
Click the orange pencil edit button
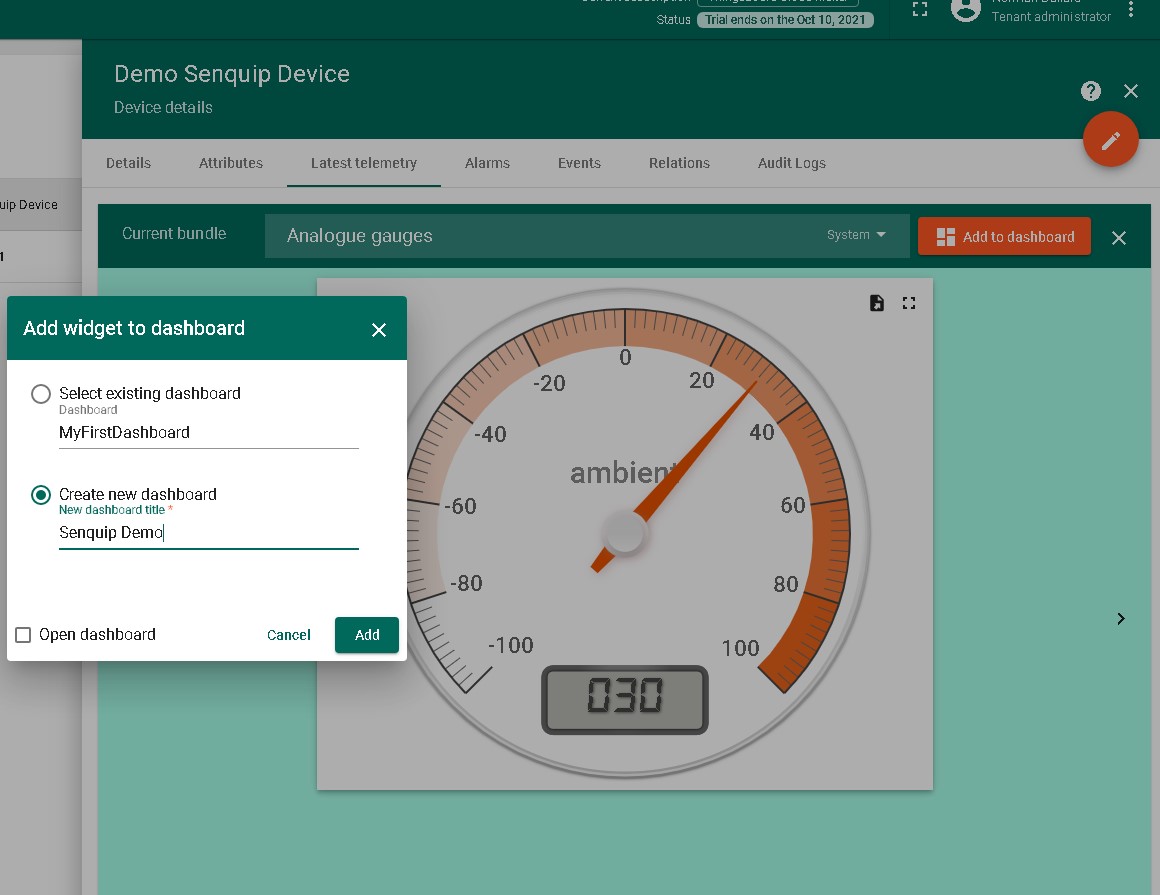point(1110,140)
